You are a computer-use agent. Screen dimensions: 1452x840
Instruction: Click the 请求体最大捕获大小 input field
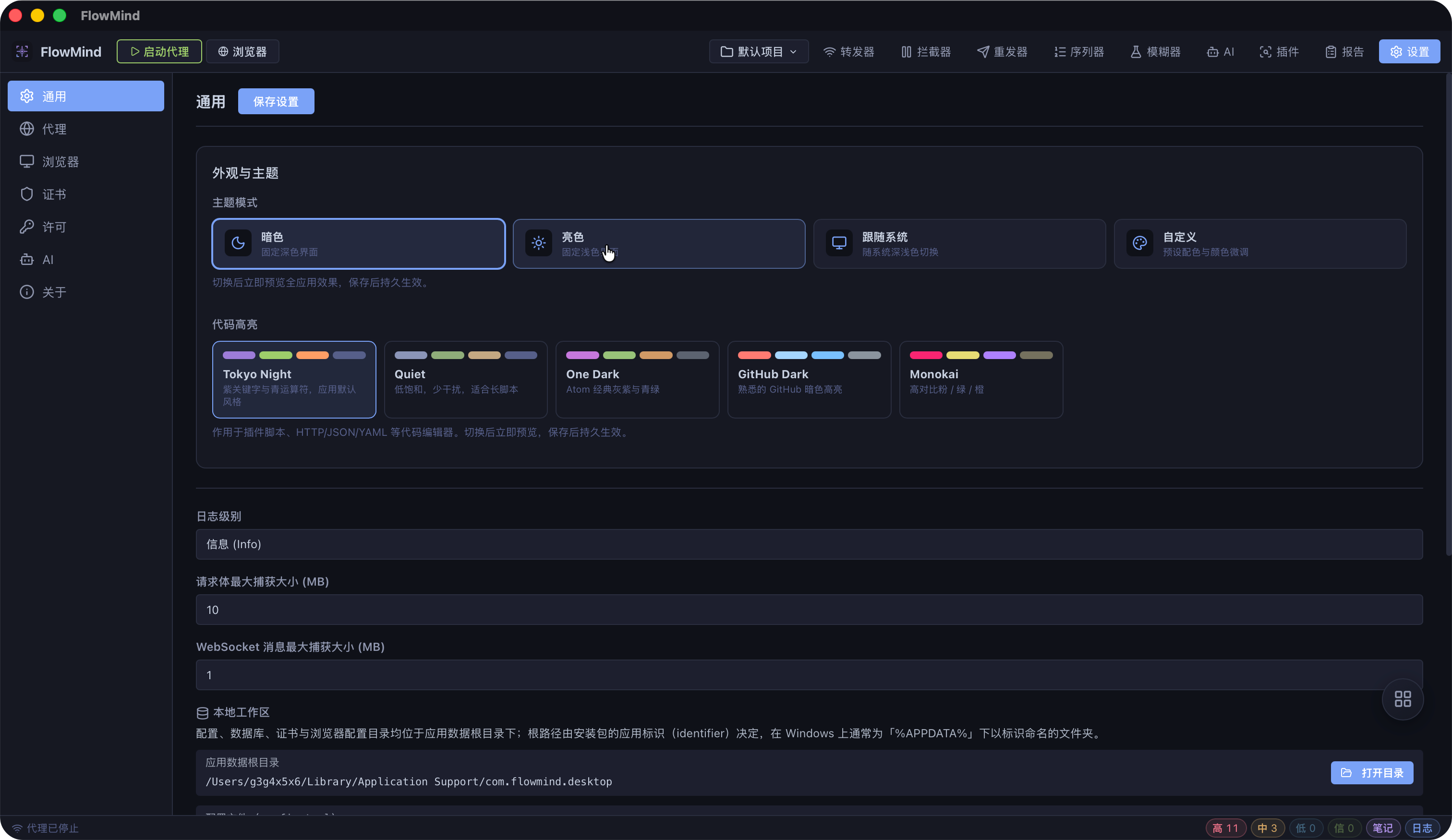(809, 610)
